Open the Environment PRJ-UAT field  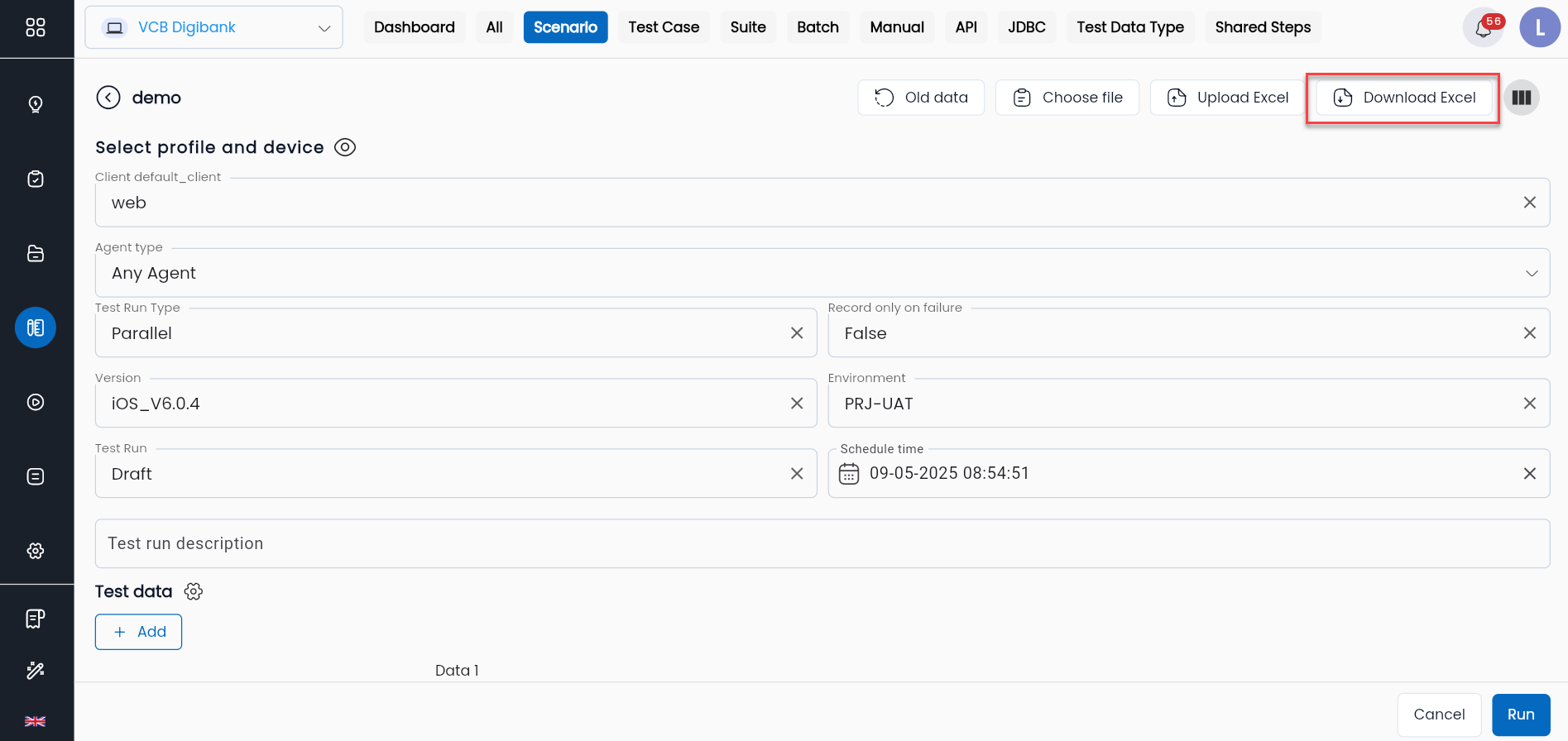[x=1189, y=404]
